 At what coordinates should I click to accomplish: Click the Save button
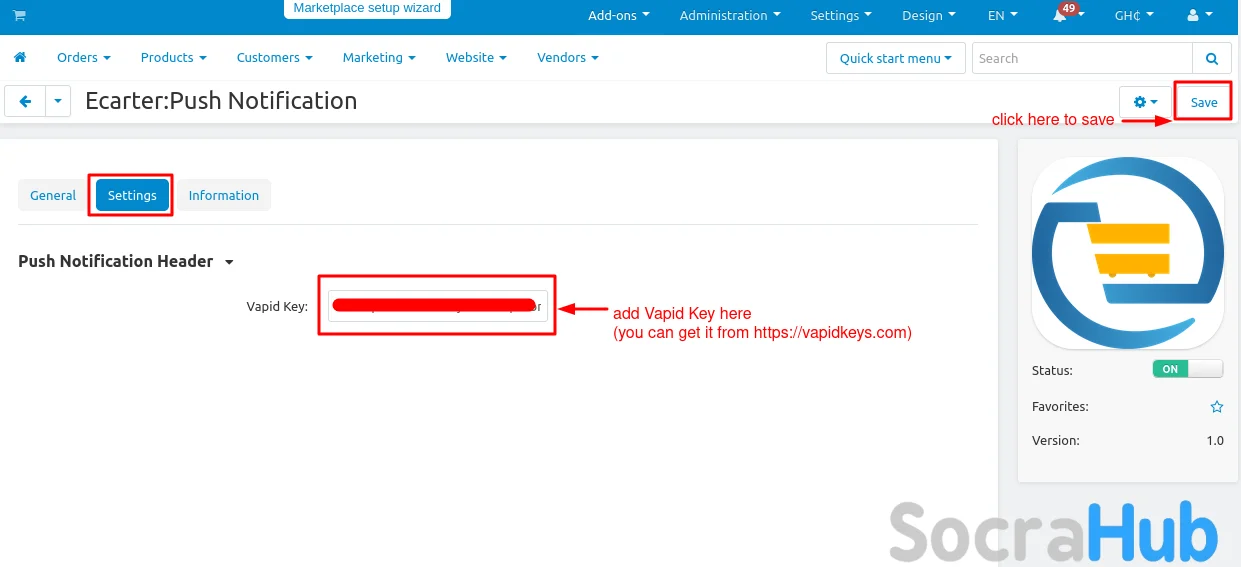point(1203,102)
